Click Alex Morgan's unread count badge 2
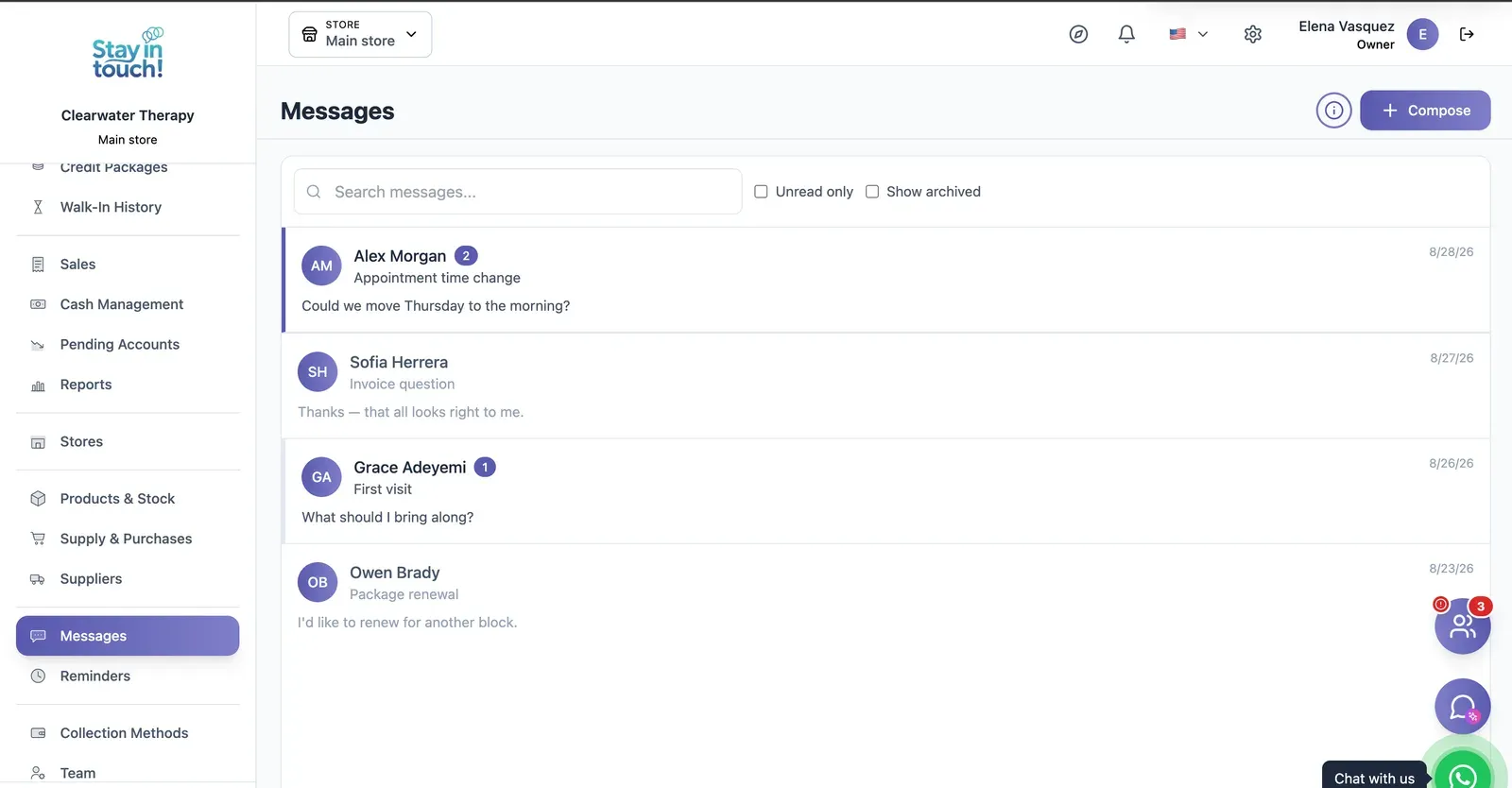The height and width of the screenshot is (788, 1512). coord(466,256)
